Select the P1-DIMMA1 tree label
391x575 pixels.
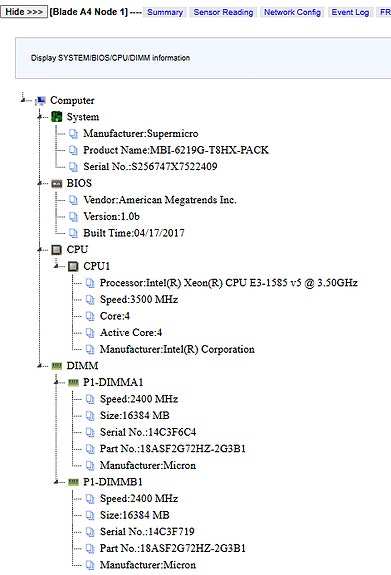[113, 382]
